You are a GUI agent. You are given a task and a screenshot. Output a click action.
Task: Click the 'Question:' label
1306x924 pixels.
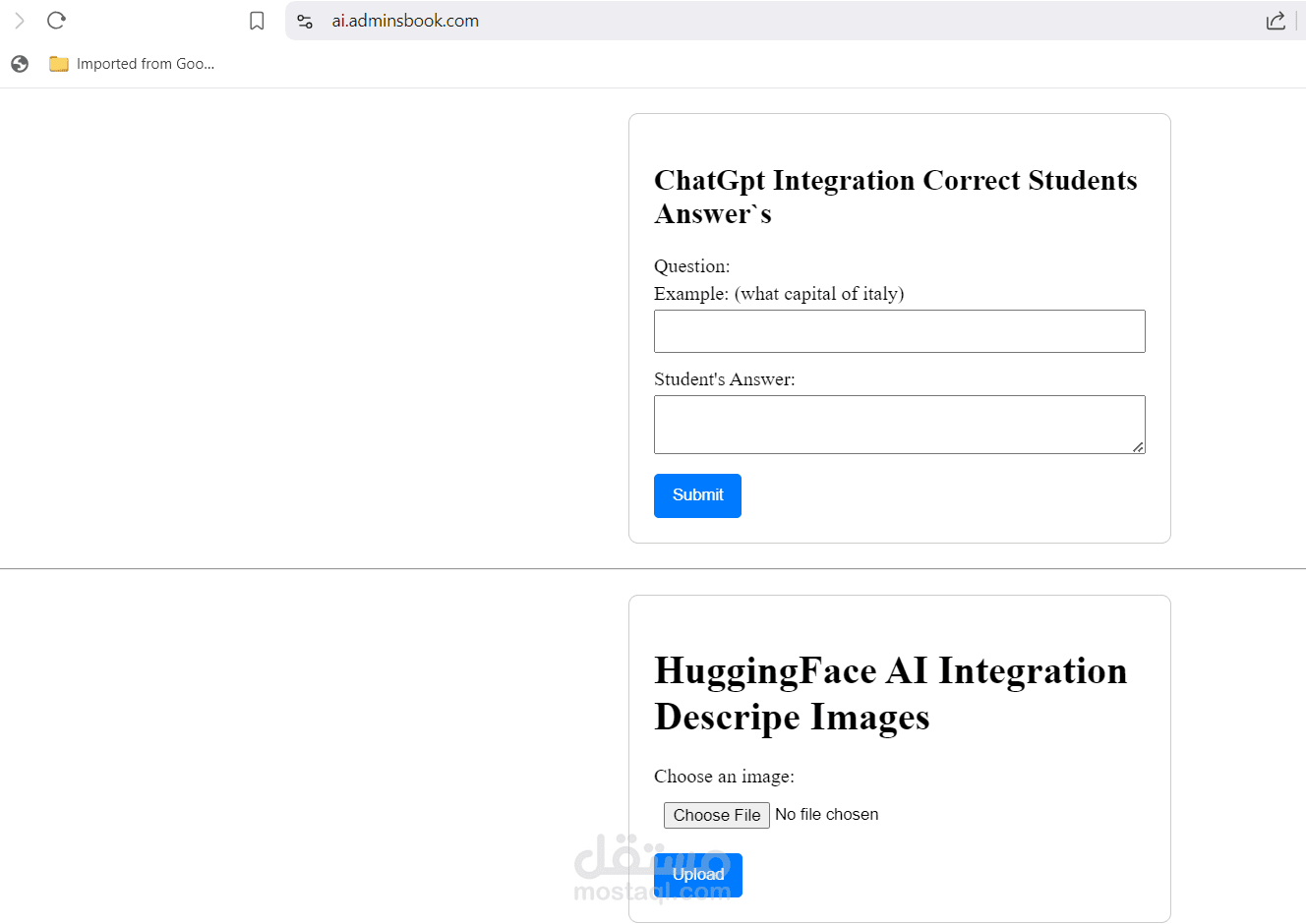pos(692,266)
